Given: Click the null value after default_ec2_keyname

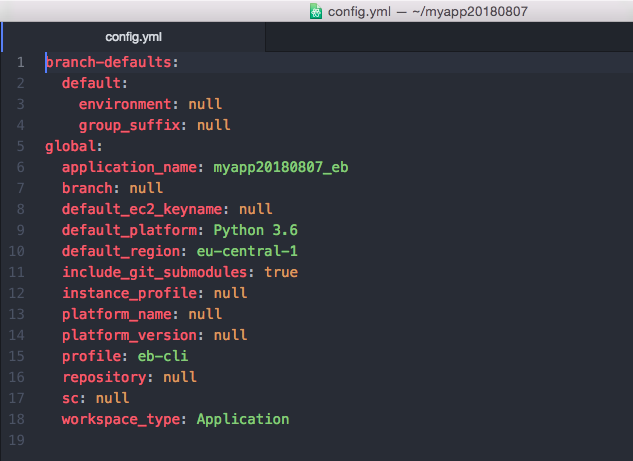Looking at the screenshot, I should tap(256, 209).
